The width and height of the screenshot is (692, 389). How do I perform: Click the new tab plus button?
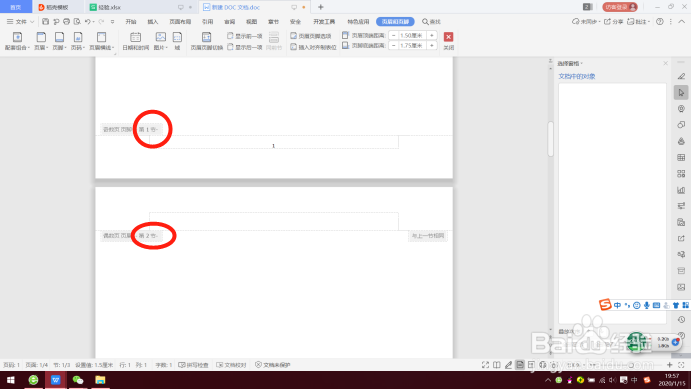pos(321,7)
